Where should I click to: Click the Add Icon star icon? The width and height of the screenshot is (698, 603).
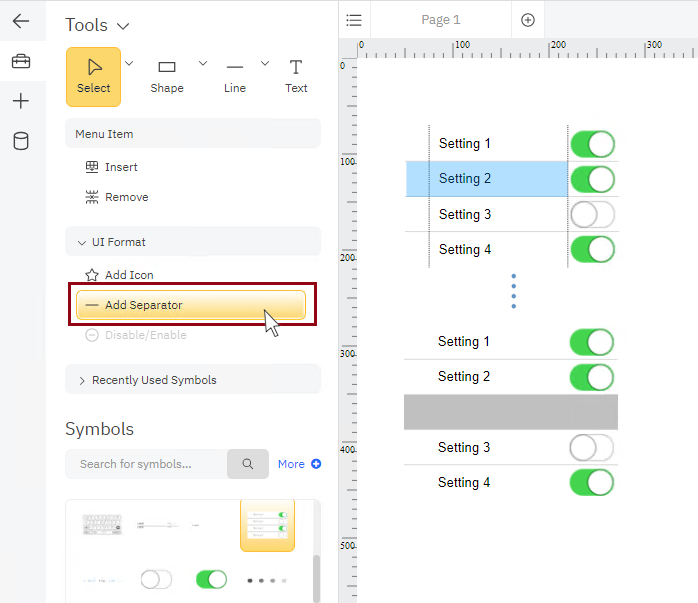(92, 275)
